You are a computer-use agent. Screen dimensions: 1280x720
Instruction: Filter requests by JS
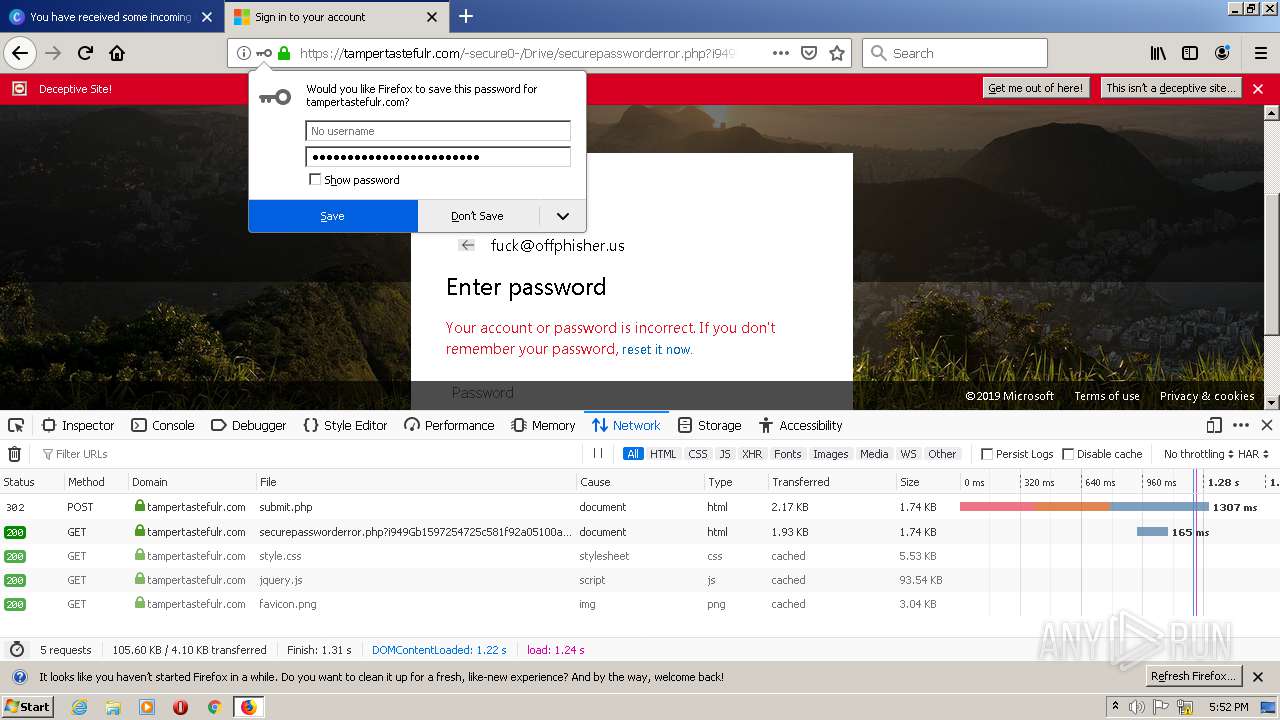[725, 454]
